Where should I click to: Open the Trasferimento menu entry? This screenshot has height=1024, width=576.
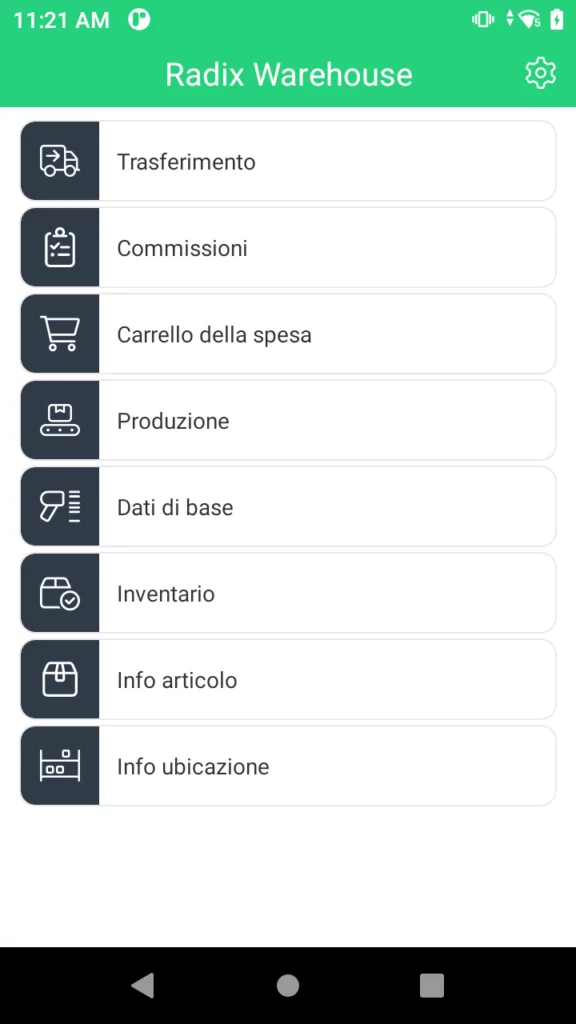click(288, 161)
